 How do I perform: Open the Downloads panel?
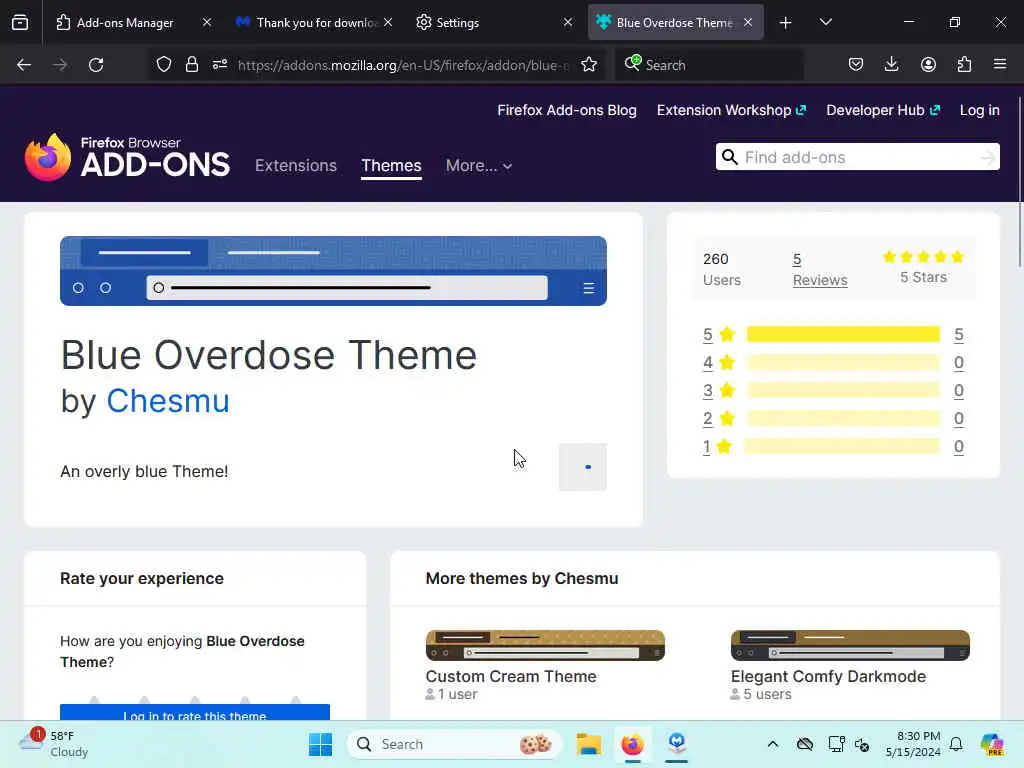pyautogui.click(x=891, y=64)
